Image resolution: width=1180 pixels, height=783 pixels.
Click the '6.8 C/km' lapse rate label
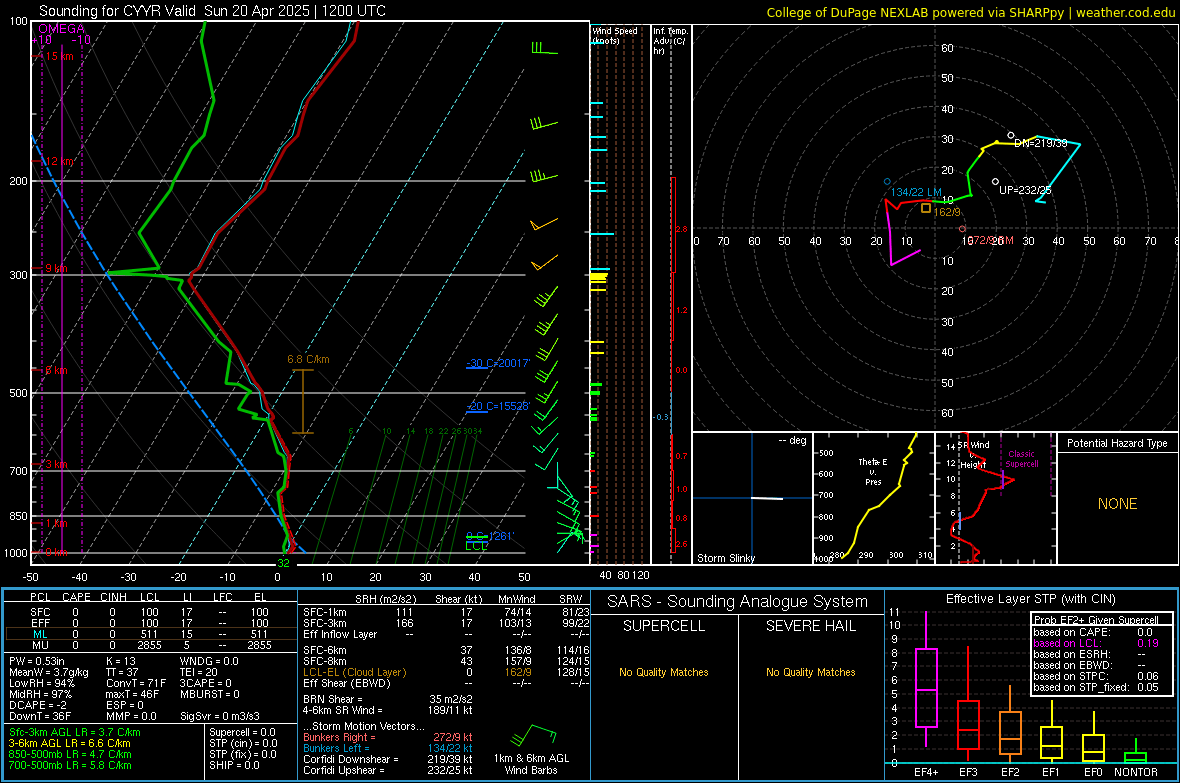(x=308, y=359)
